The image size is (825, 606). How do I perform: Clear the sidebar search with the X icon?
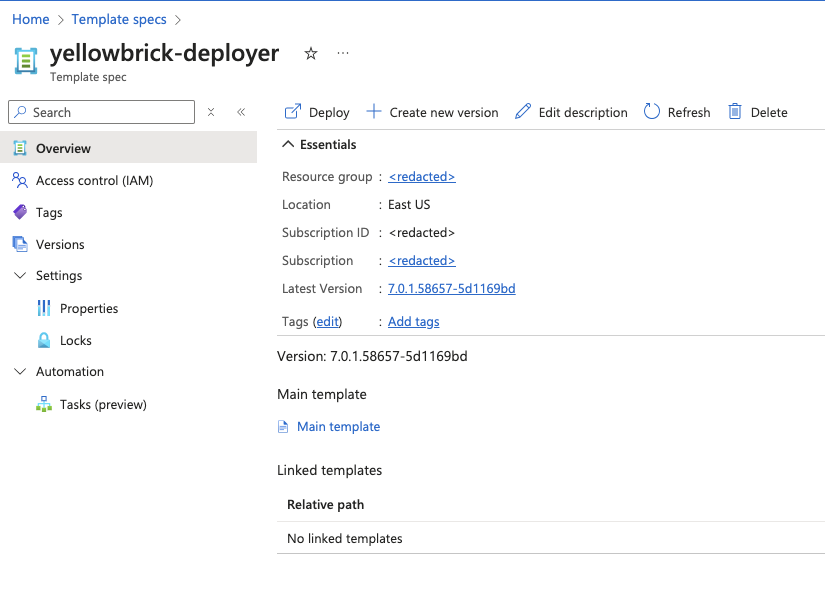click(211, 112)
